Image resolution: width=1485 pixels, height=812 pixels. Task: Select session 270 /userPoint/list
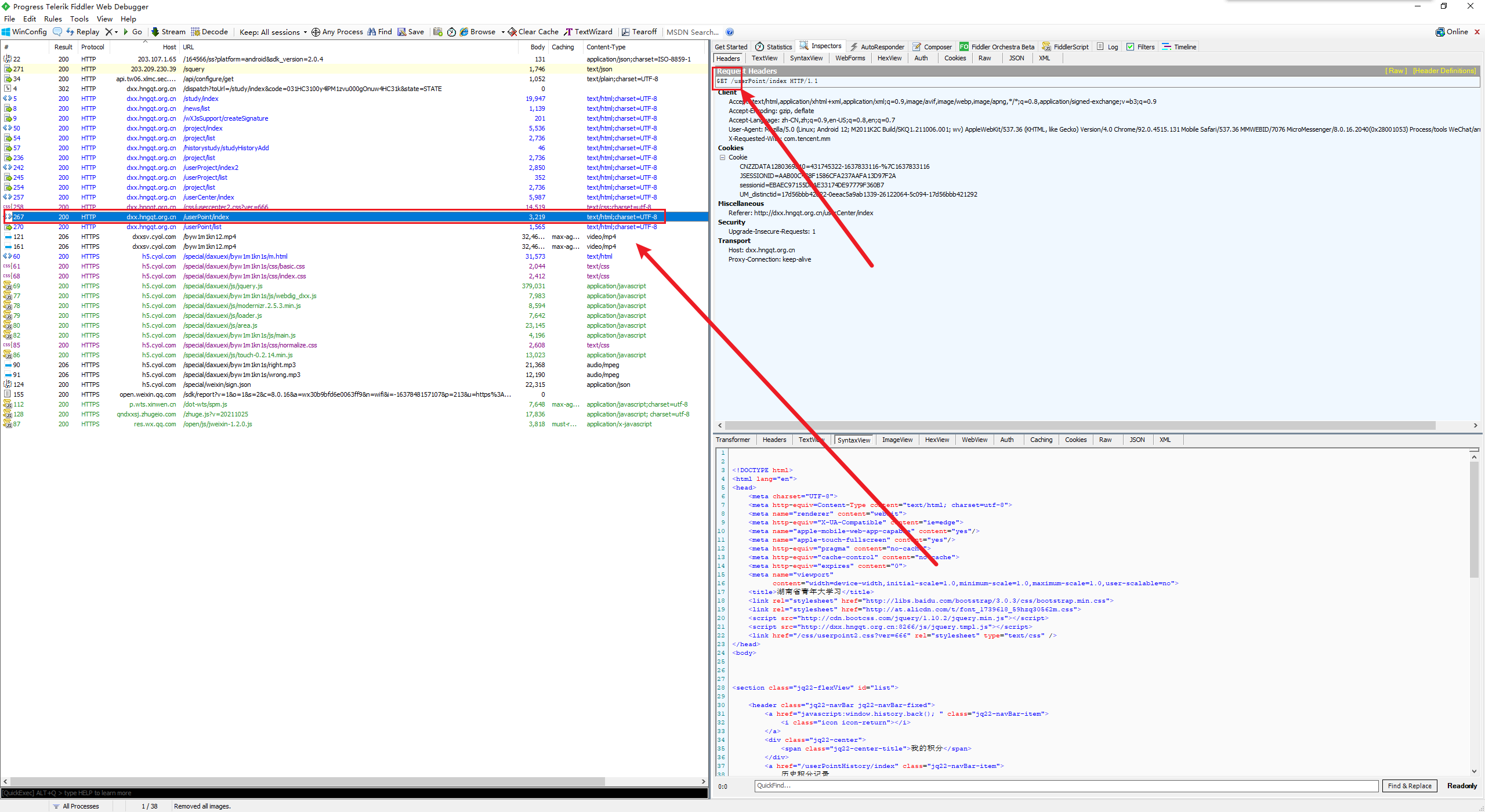tap(354, 227)
